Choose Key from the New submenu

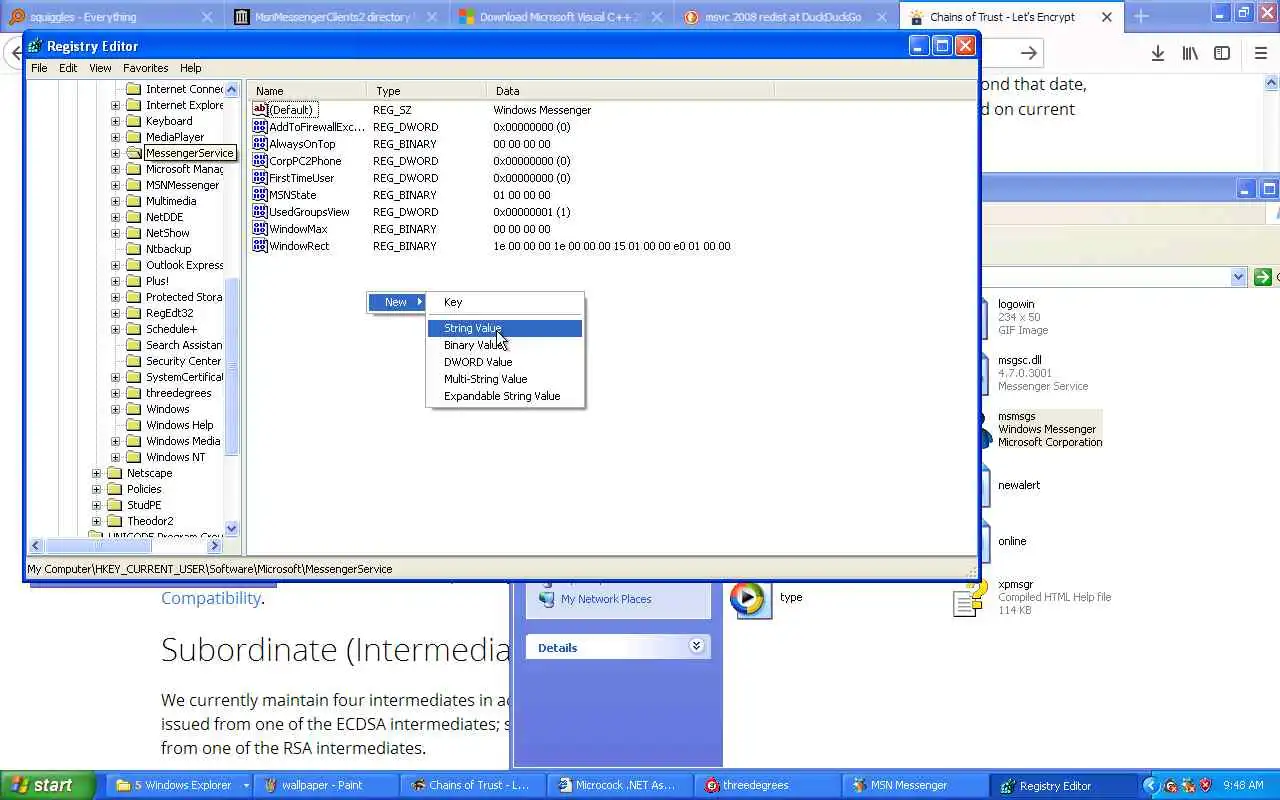coord(505,302)
